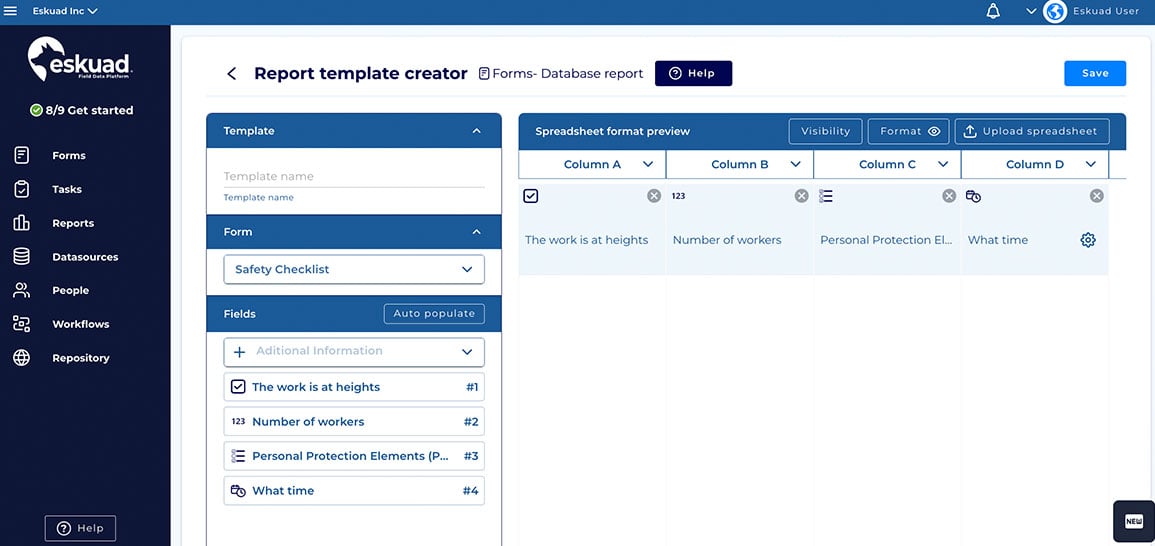The width and height of the screenshot is (1155, 546).
Task: Open the hamburger menu icon
Action: (10, 11)
